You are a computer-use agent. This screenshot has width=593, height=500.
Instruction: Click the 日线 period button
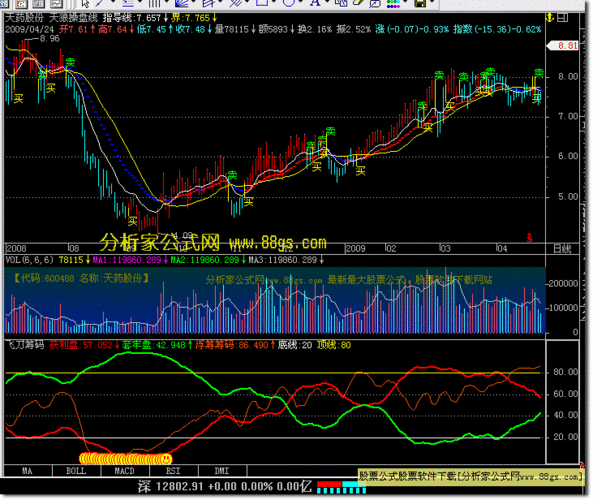point(562,249)
